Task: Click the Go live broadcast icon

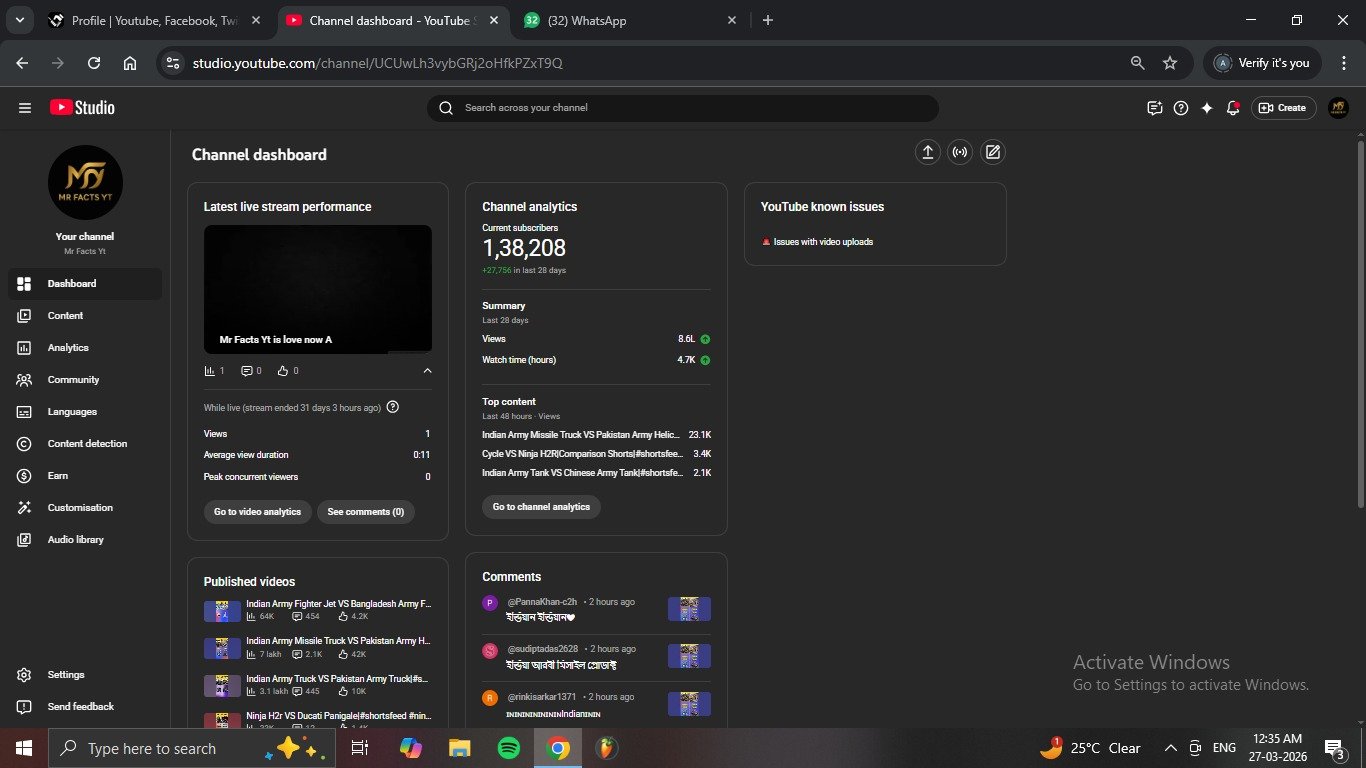Action: pos(960,152)
